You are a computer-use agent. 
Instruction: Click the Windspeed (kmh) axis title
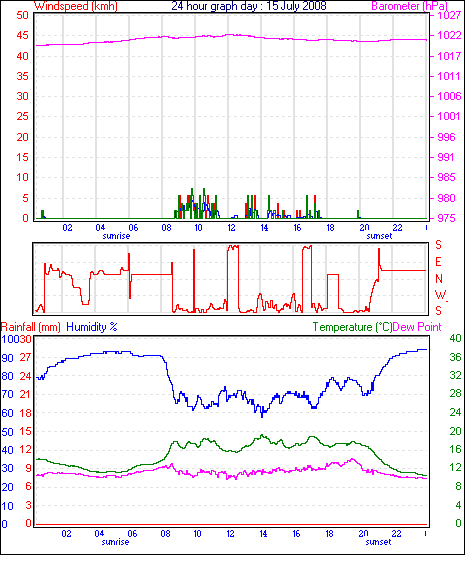point(75,6)
